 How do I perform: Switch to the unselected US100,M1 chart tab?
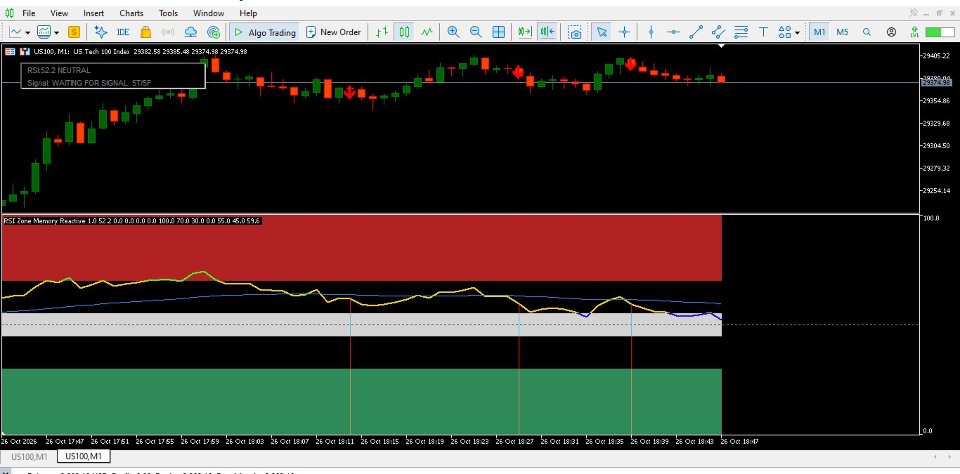(29, 456)
